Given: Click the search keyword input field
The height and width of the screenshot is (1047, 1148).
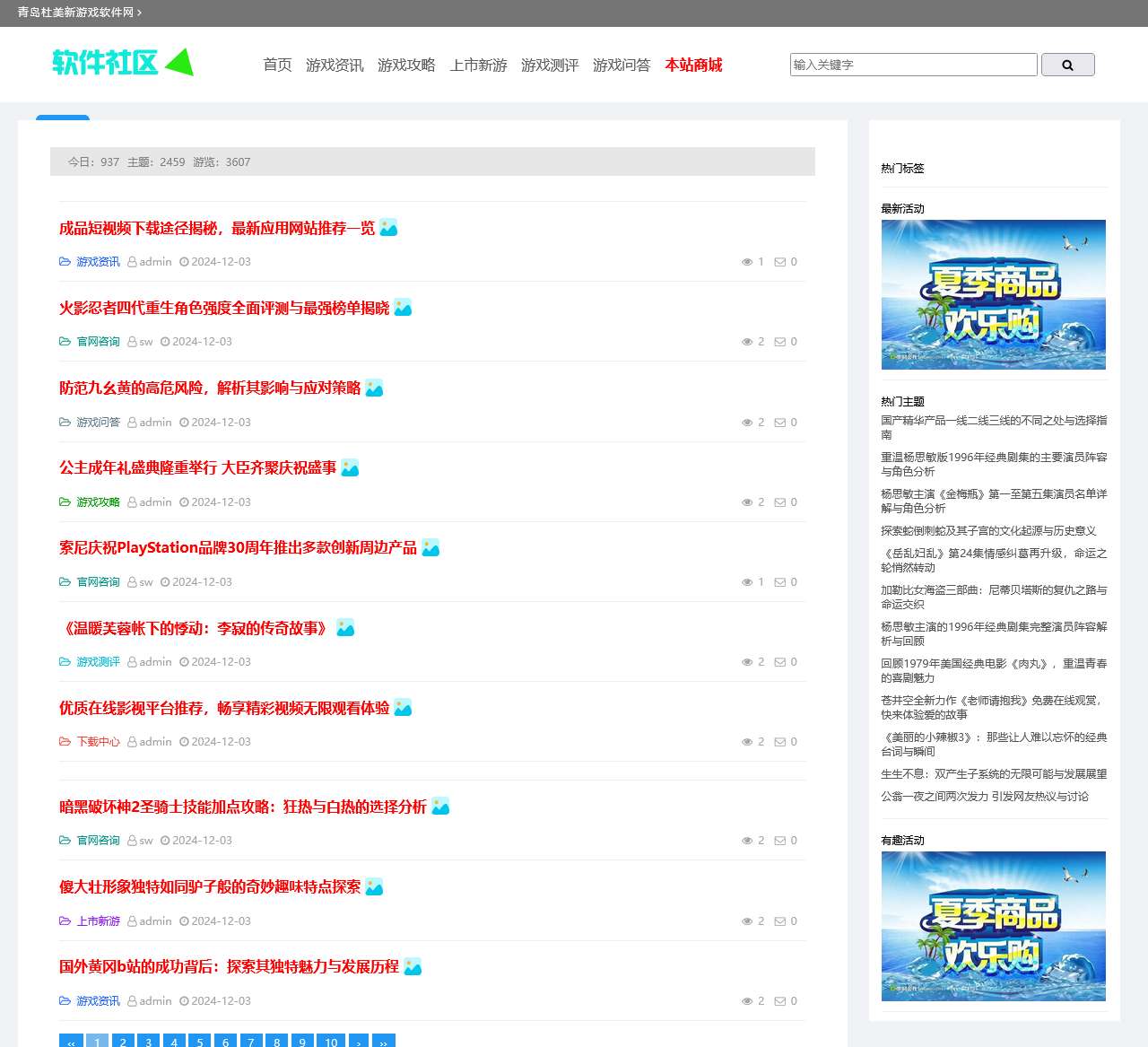Looking at the screenshot, I should [x=913, y=64].
